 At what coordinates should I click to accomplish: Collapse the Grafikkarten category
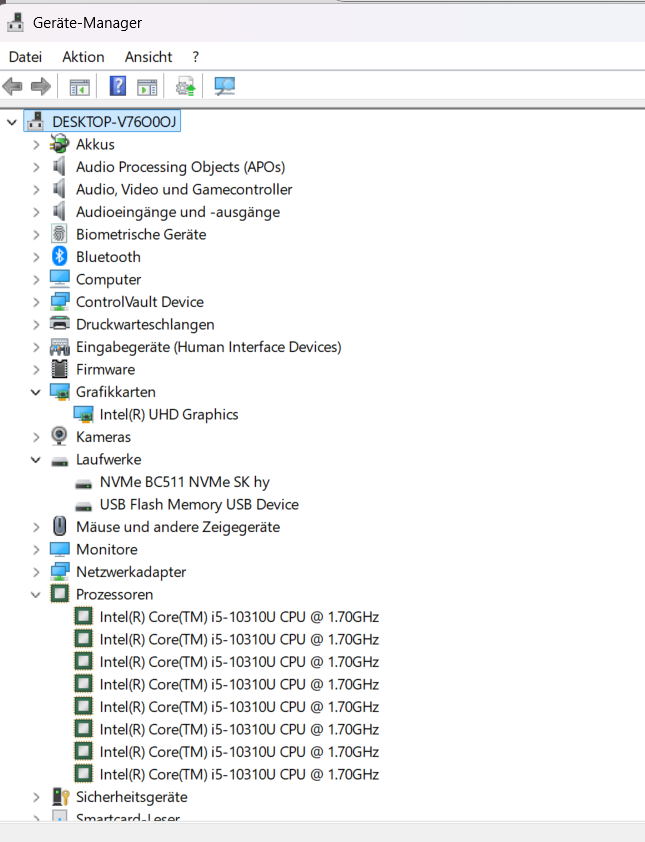(x=35, y=393)
